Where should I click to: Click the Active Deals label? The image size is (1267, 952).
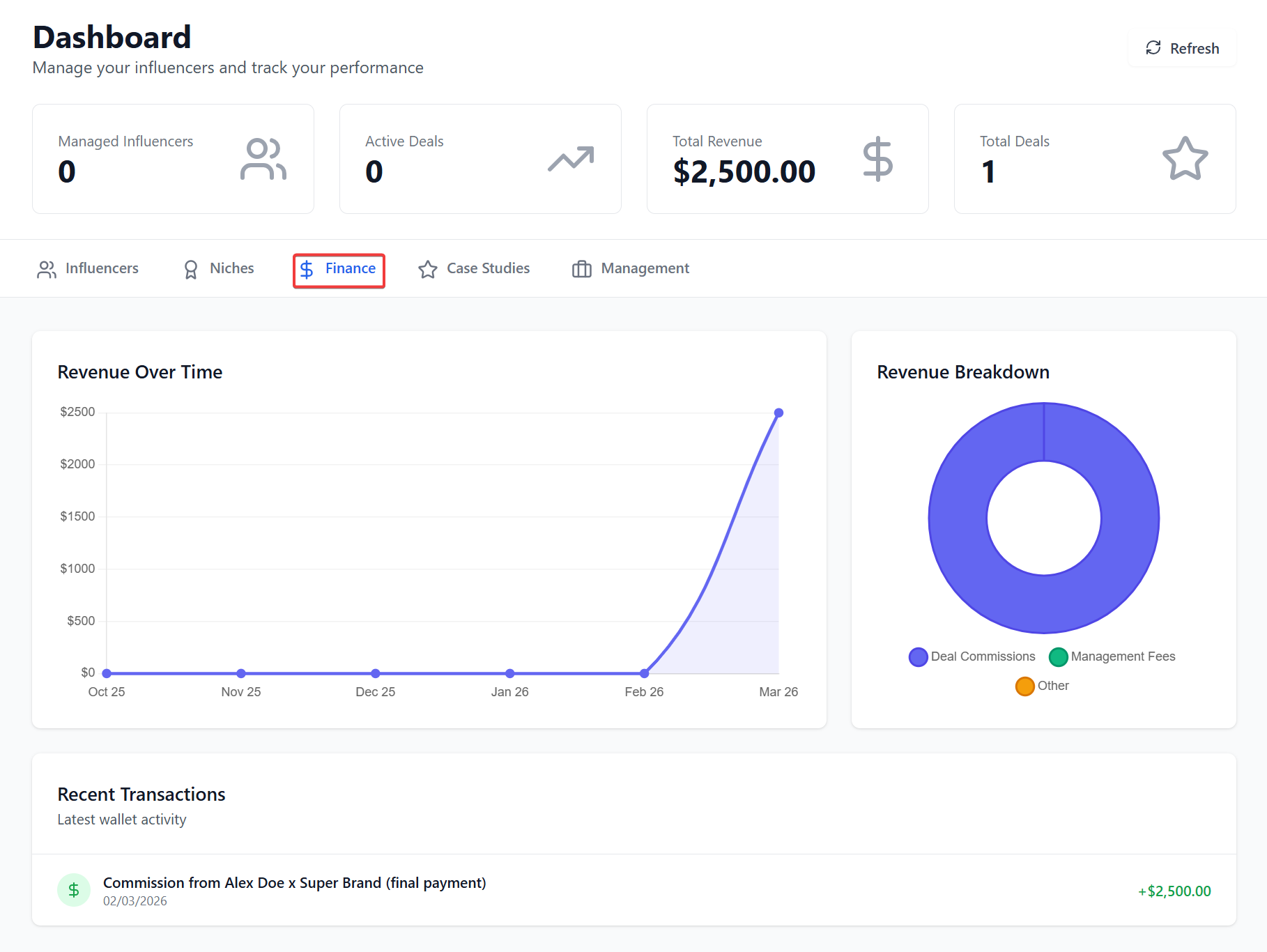404,141
